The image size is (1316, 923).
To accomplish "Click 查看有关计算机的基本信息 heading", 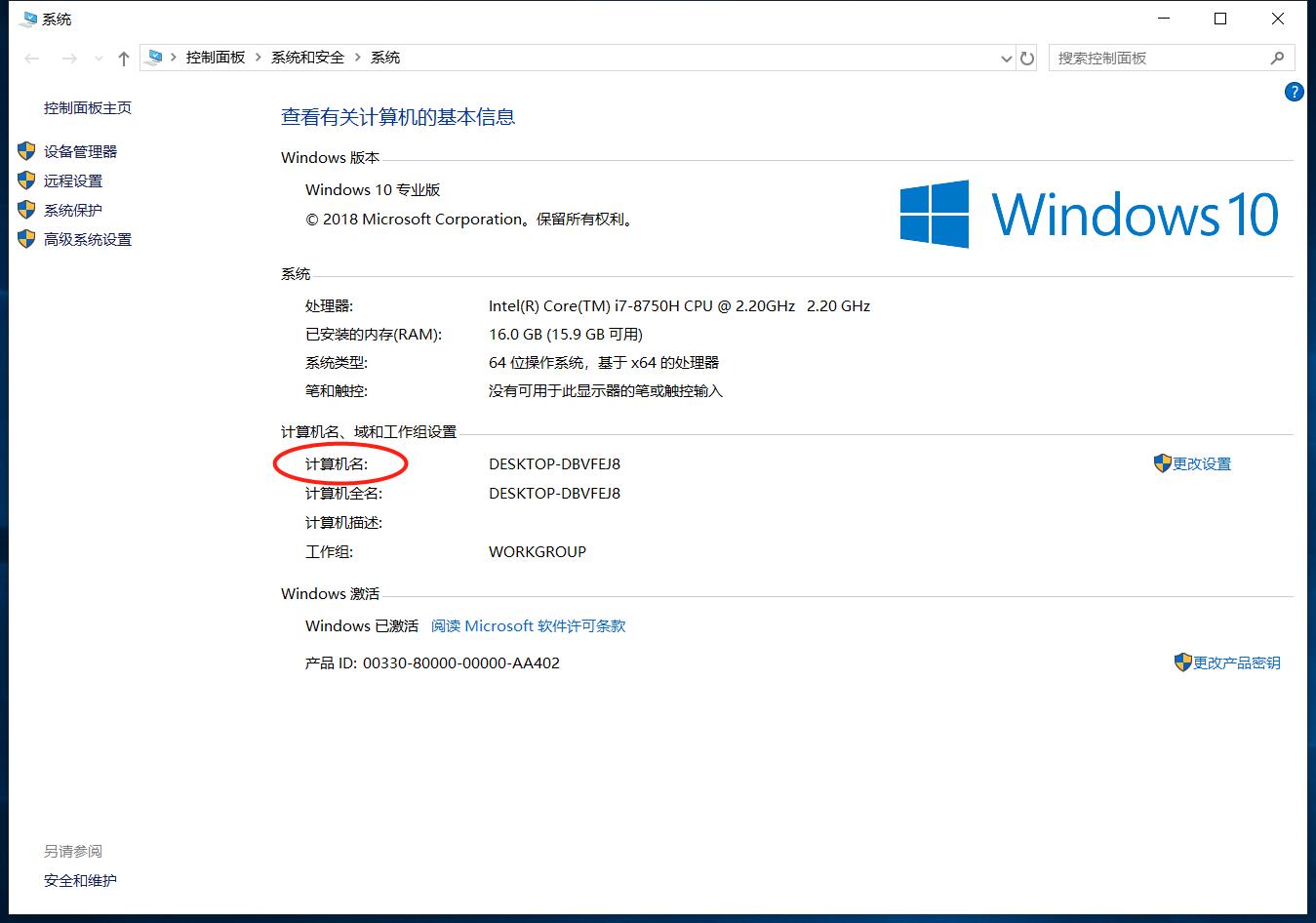I will [398, 117].
